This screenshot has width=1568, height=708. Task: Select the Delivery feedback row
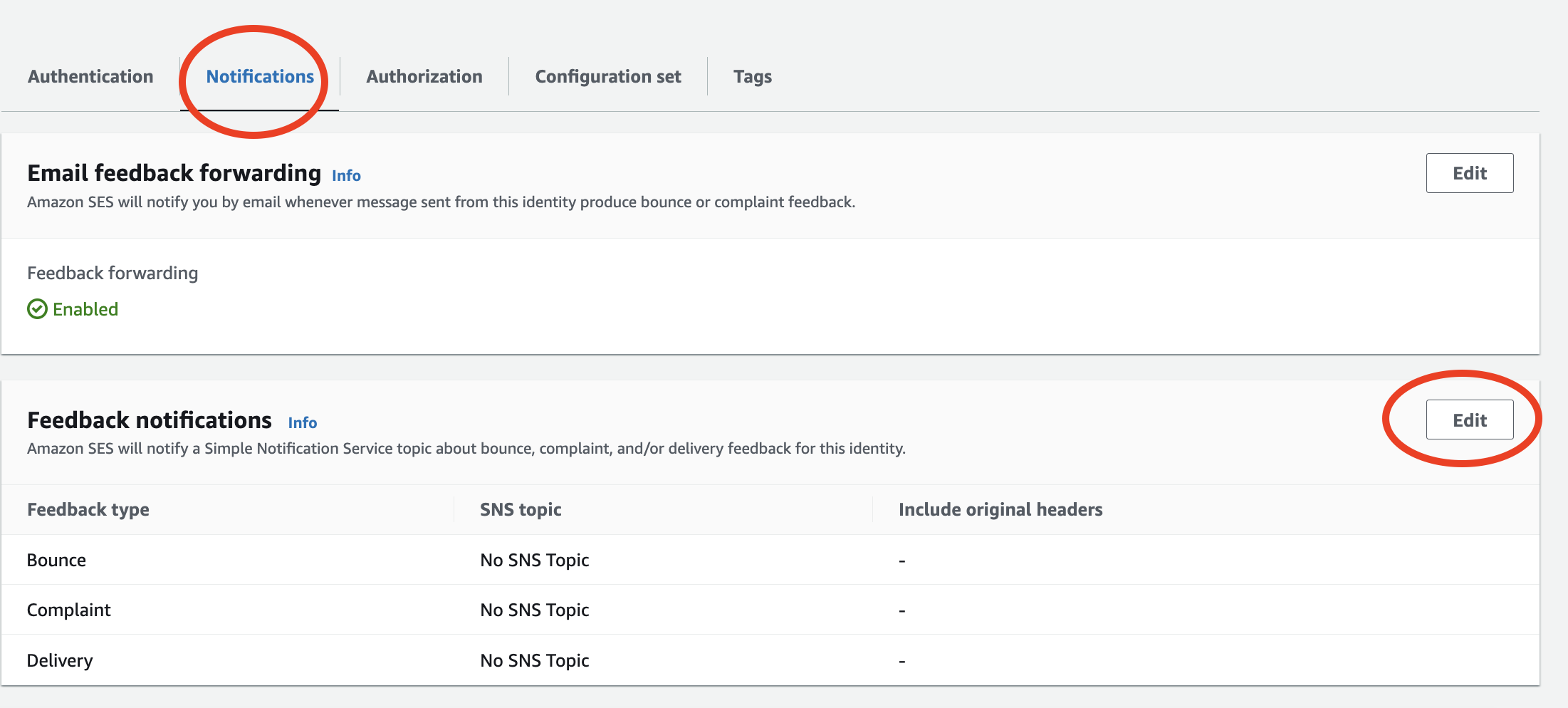[60, 661]
